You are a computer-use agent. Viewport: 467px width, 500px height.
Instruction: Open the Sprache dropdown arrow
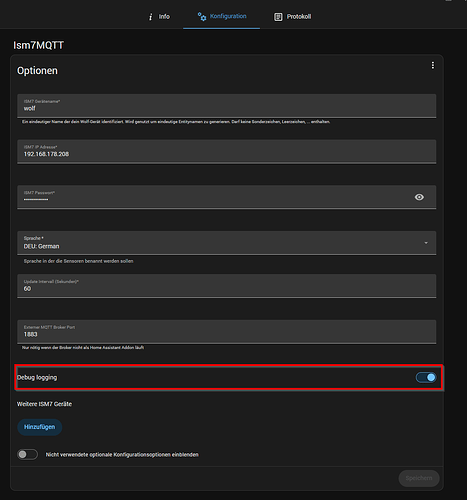426,243
